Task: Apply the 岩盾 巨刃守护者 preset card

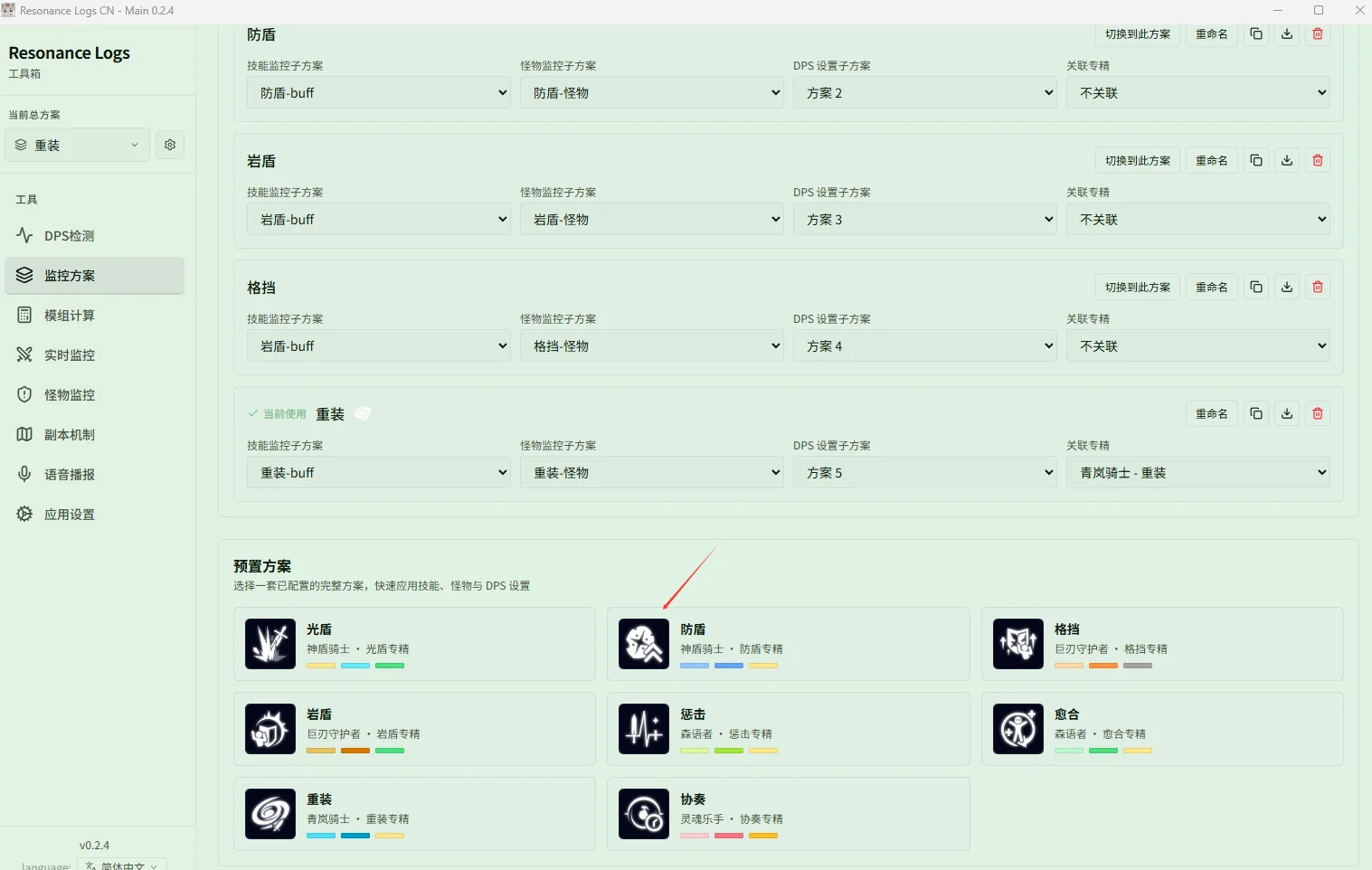Action: pyautogui.click(x=414, y=729)
